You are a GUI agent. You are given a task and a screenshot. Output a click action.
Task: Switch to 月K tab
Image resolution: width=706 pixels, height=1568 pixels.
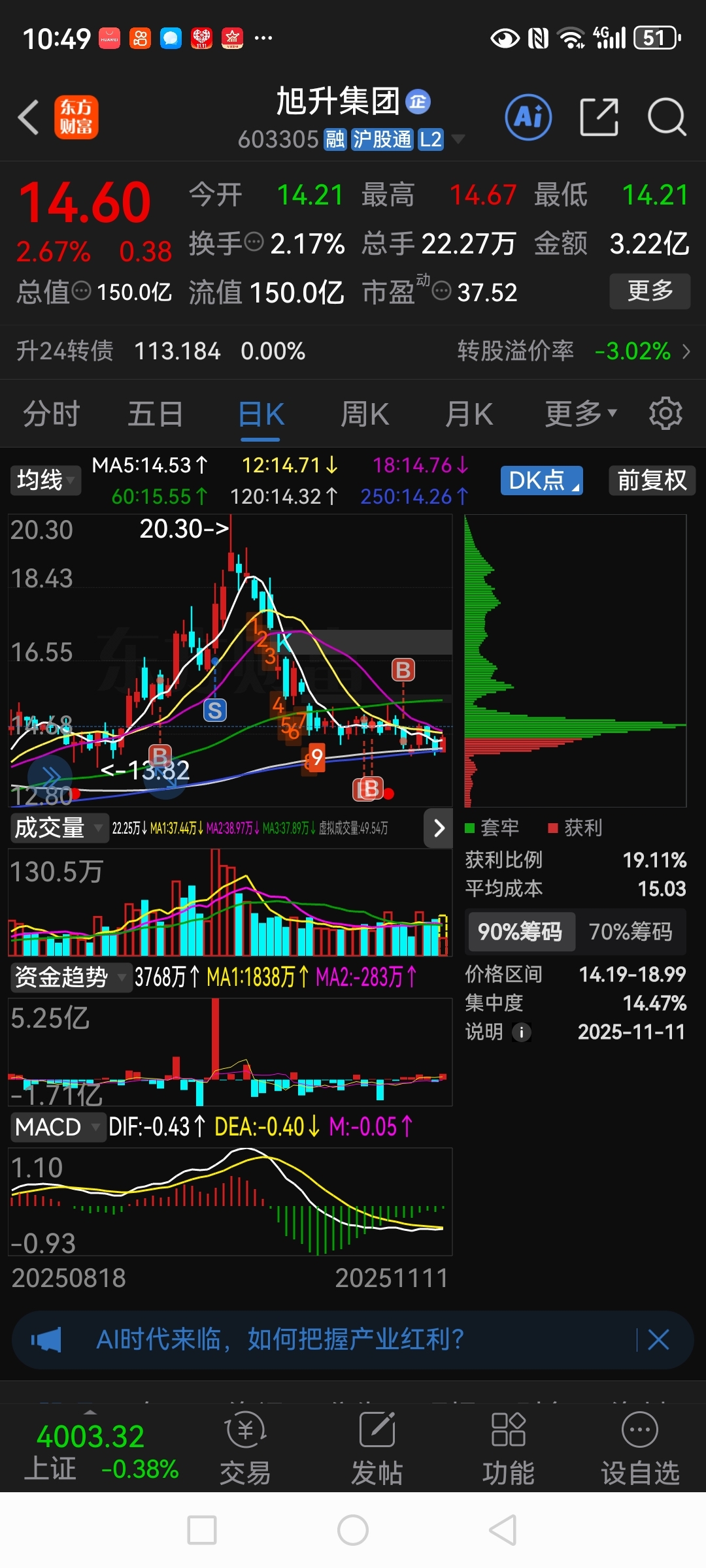(469, 414)
